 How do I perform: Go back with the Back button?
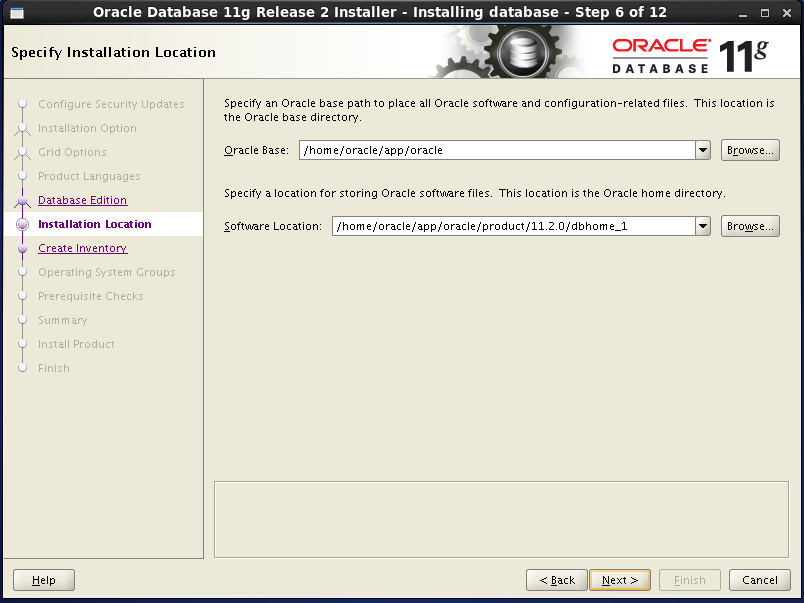[x=557, y=580]
